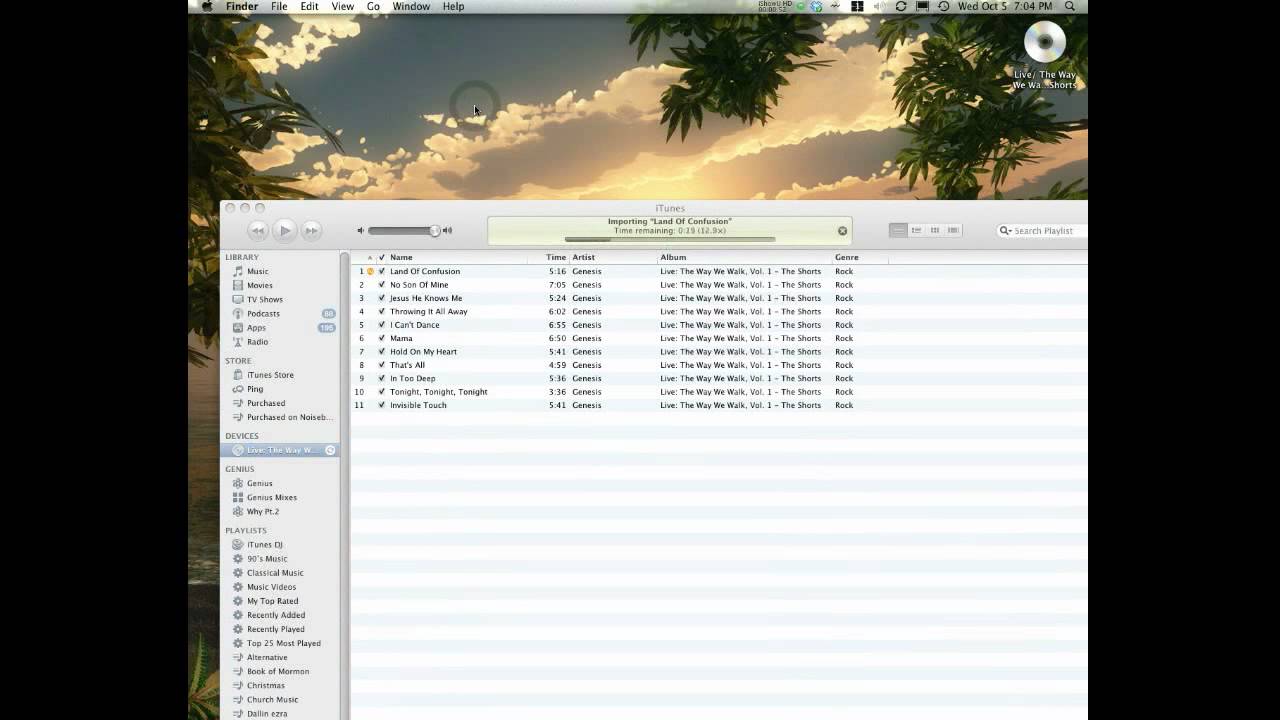The image size is (1280, 720).
Task: Switch to album list view icon
Action: (916, 230)
